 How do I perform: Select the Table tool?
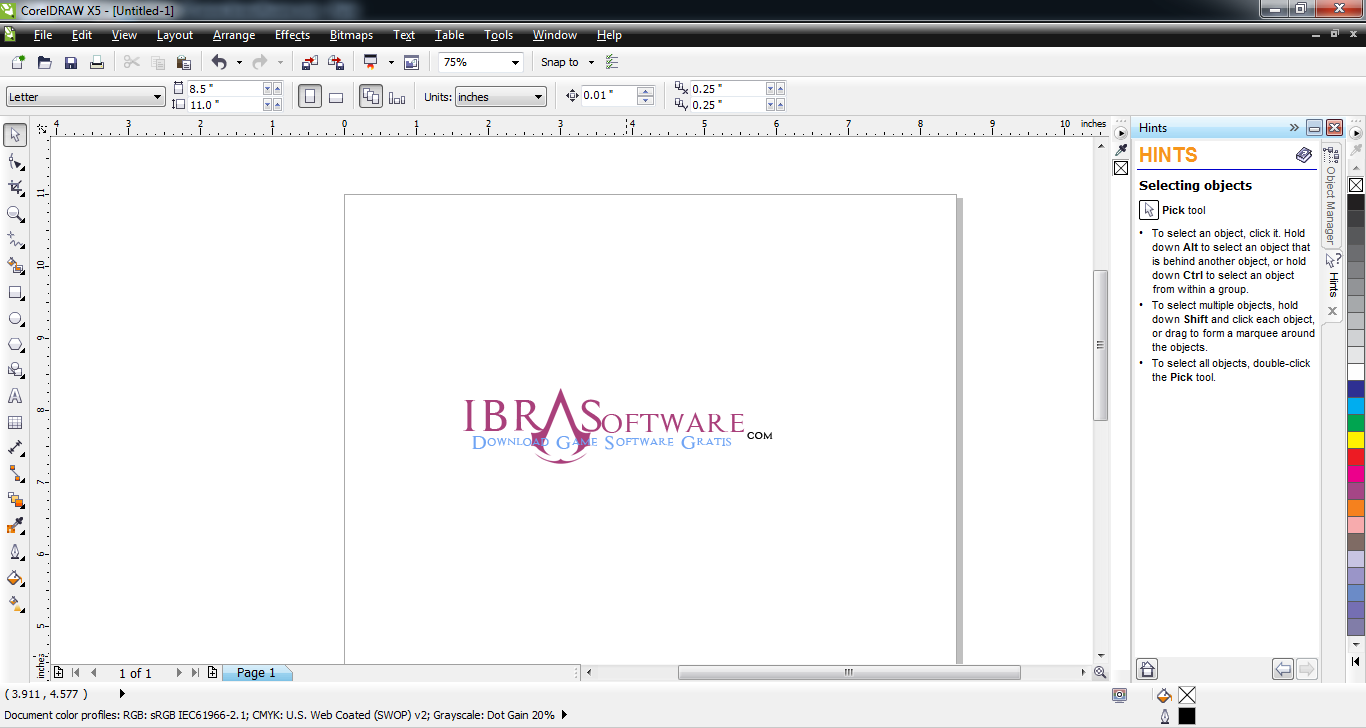pos(15,422)
